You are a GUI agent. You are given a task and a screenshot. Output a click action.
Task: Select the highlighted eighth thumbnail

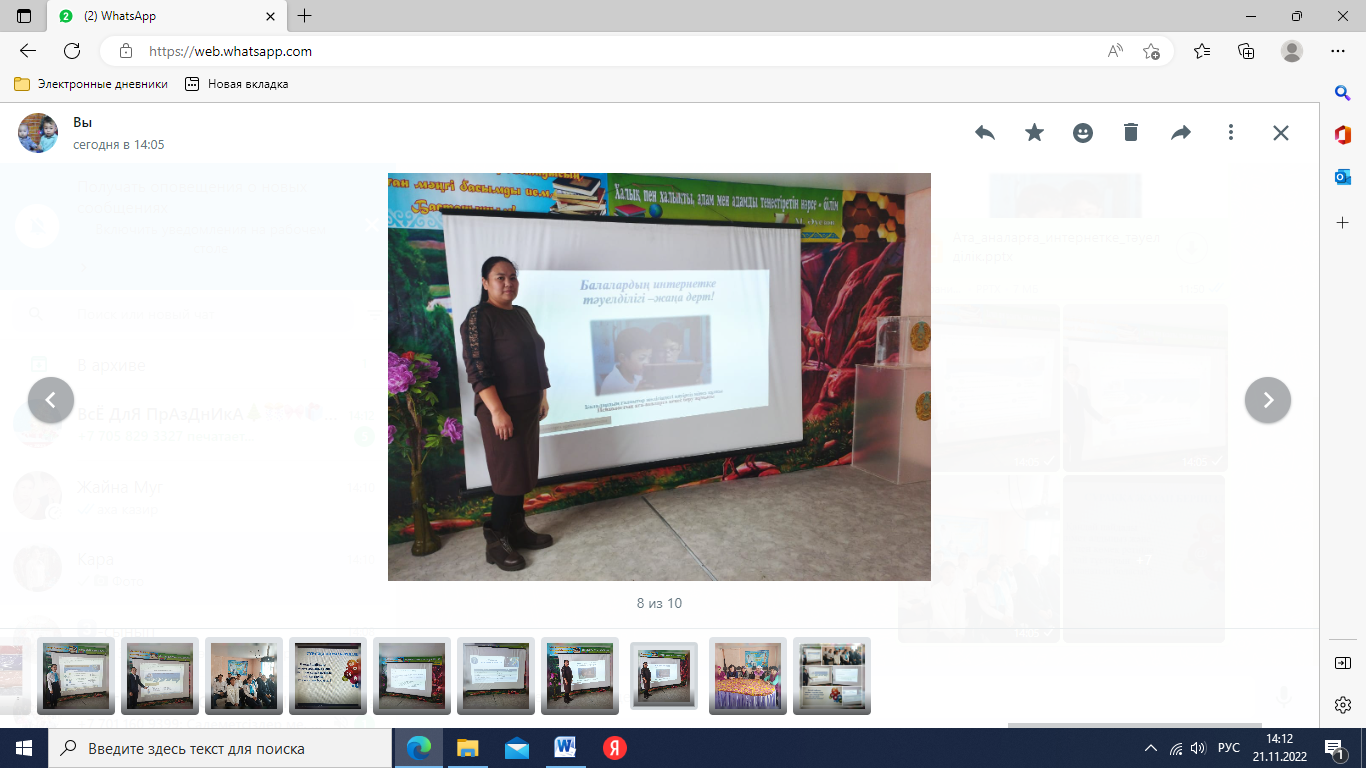[664, 676]
